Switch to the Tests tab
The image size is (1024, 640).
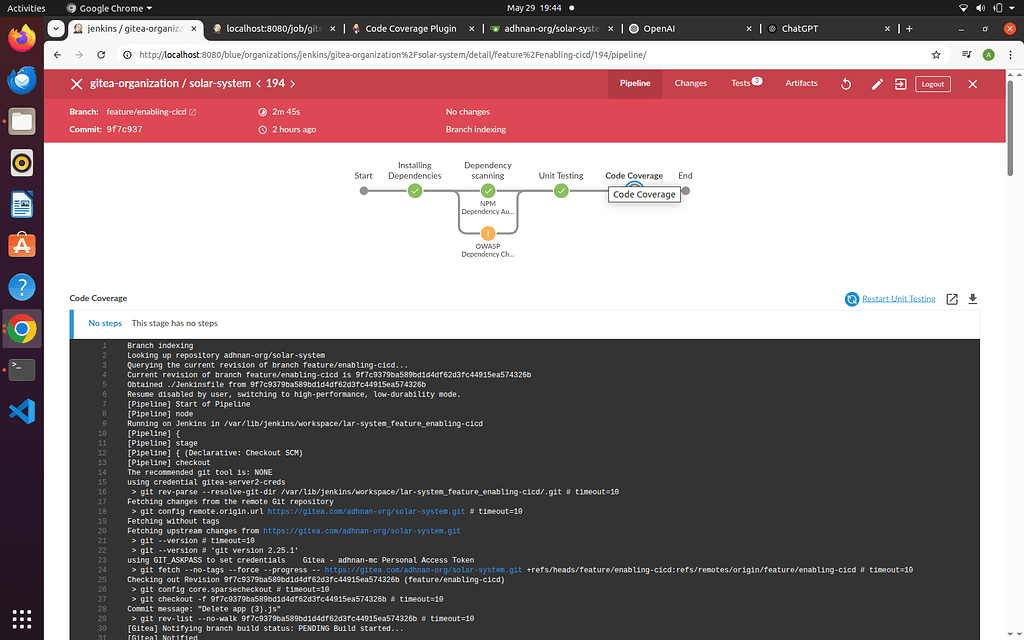coord(746,83)
